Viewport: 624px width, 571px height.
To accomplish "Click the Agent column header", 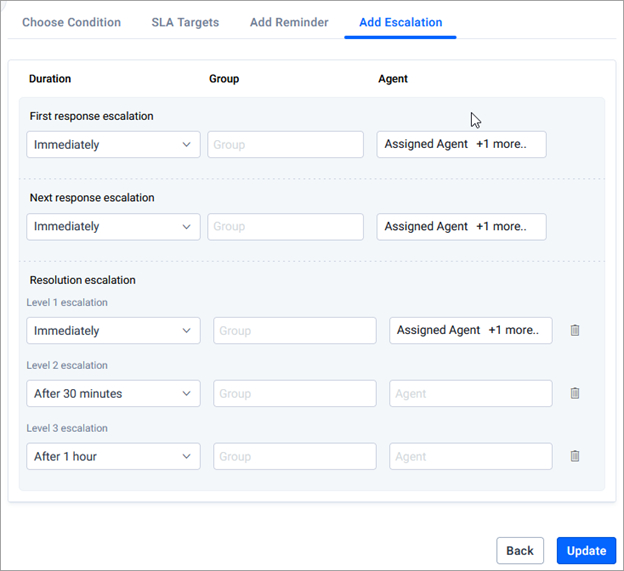I will (x=393, y=79).
